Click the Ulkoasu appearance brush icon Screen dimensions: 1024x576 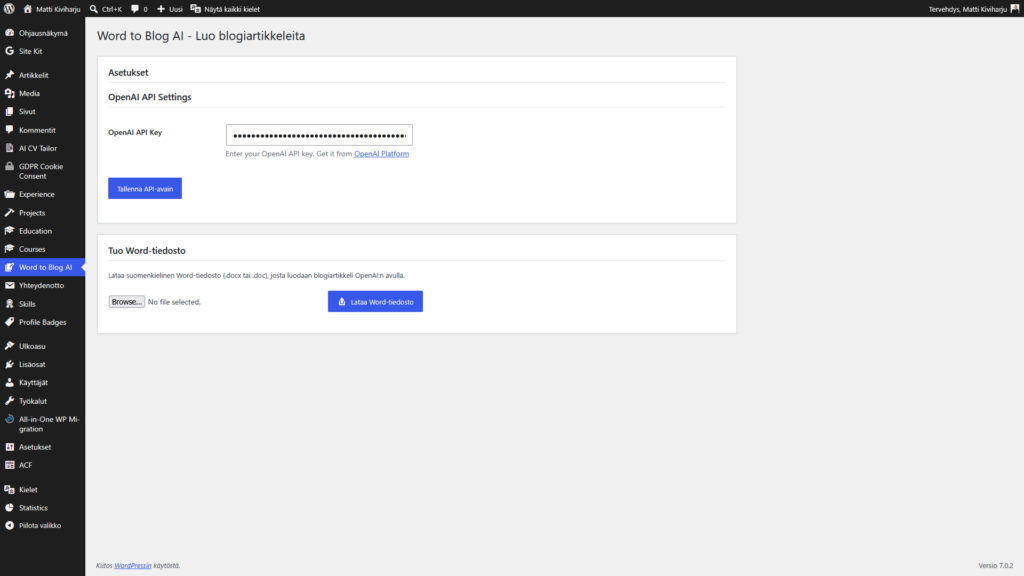[9, 346]
